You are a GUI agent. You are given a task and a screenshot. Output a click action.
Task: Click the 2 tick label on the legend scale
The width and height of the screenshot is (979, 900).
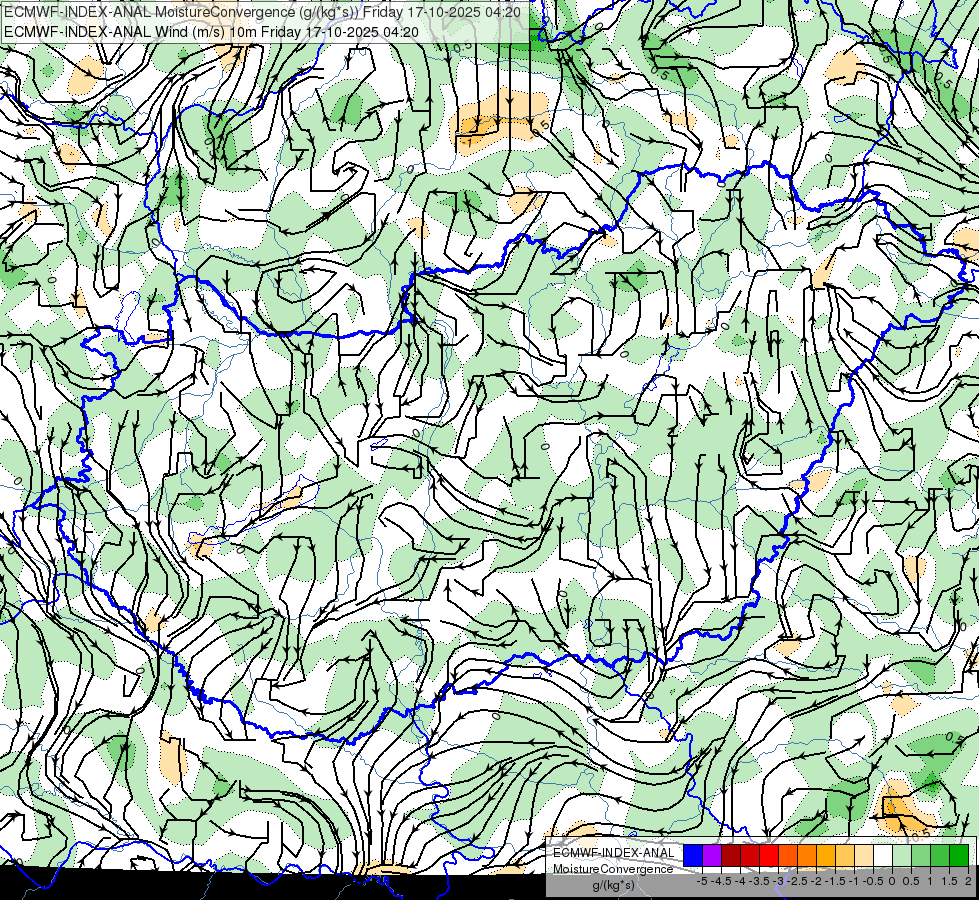[x=968, y=881]
